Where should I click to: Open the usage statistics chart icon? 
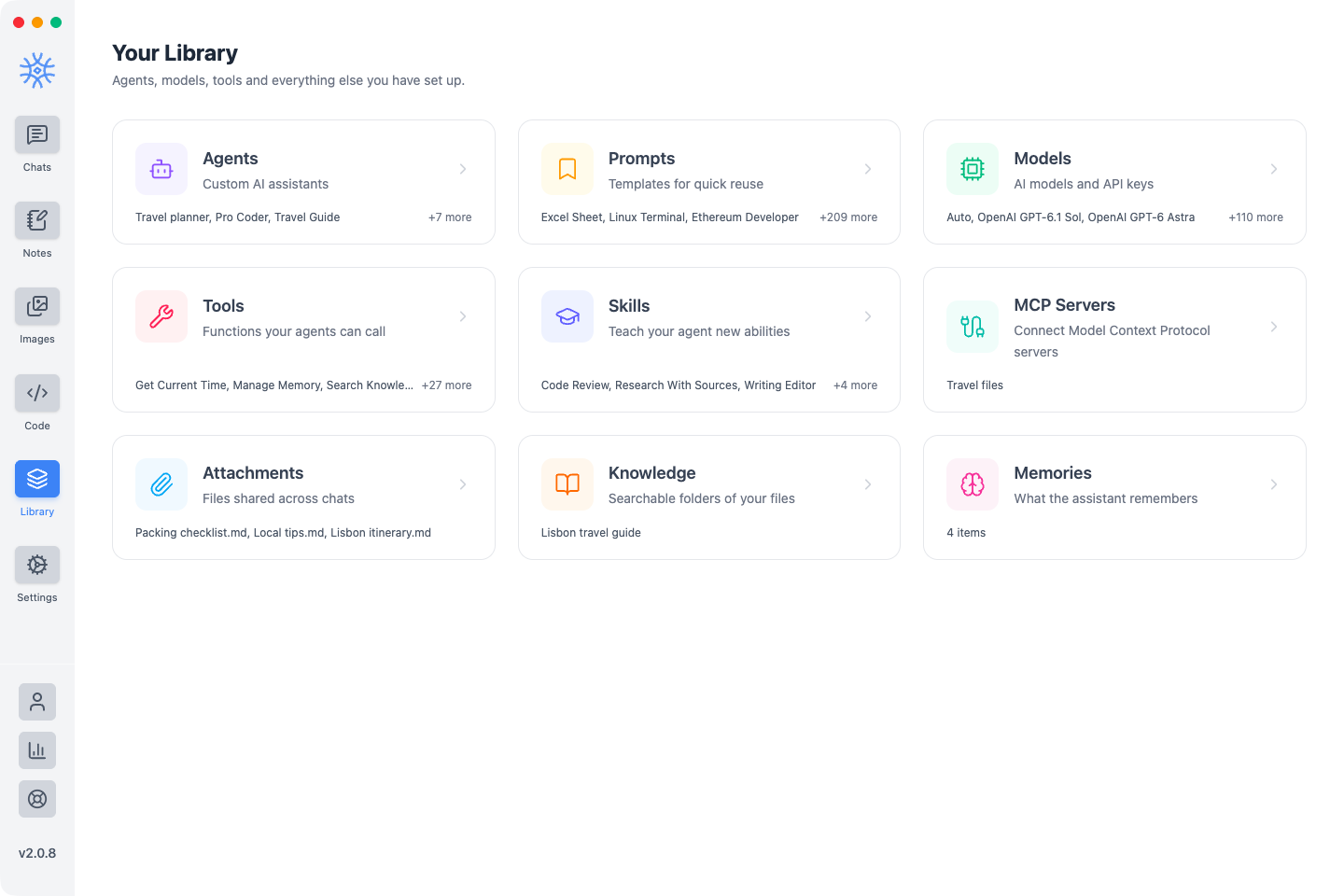(37, 750)
